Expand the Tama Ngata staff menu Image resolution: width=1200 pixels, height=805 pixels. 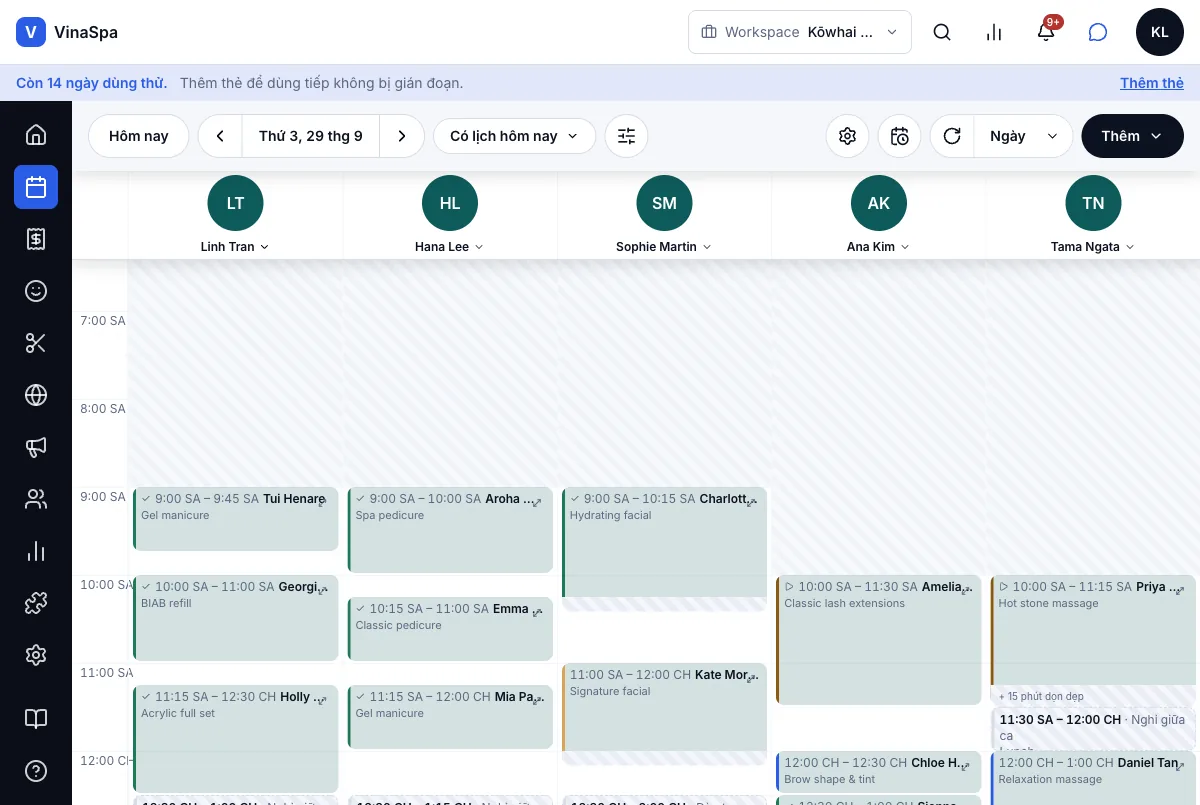coord(1093,246)
